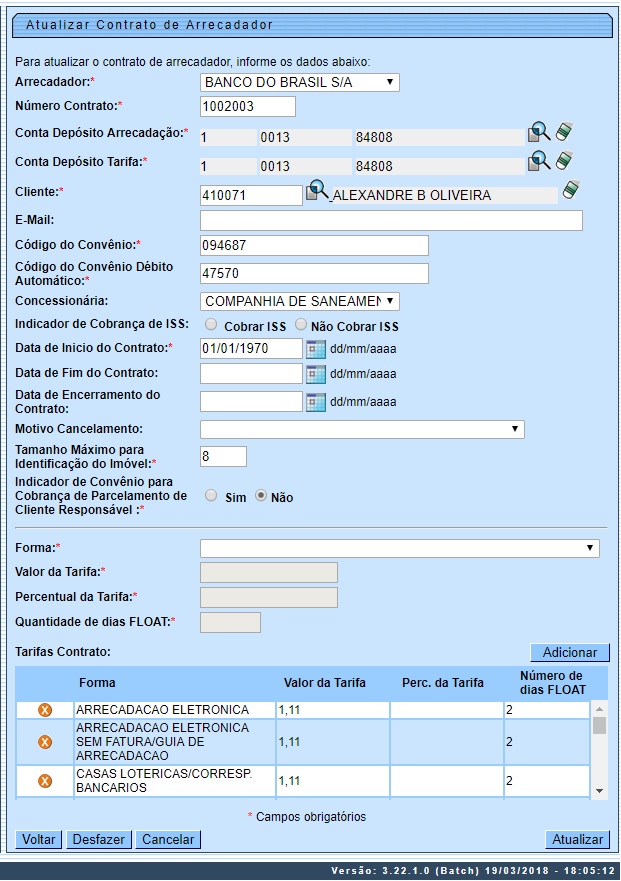This screenshot has height=881, width=621.
Task: Open calendar for Data de Encerramento do Contrato
Action: pos(316,402)
